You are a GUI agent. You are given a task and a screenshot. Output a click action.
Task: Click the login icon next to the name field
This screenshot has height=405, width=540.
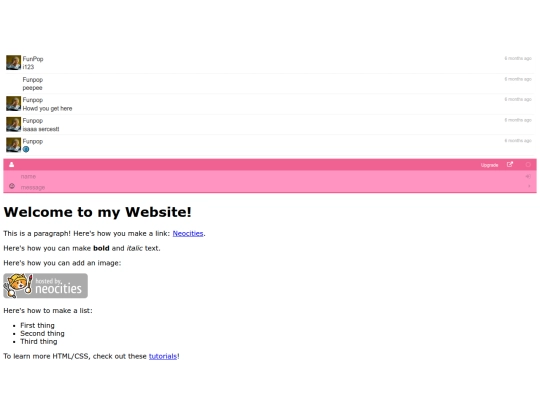[x=528, y=176]
